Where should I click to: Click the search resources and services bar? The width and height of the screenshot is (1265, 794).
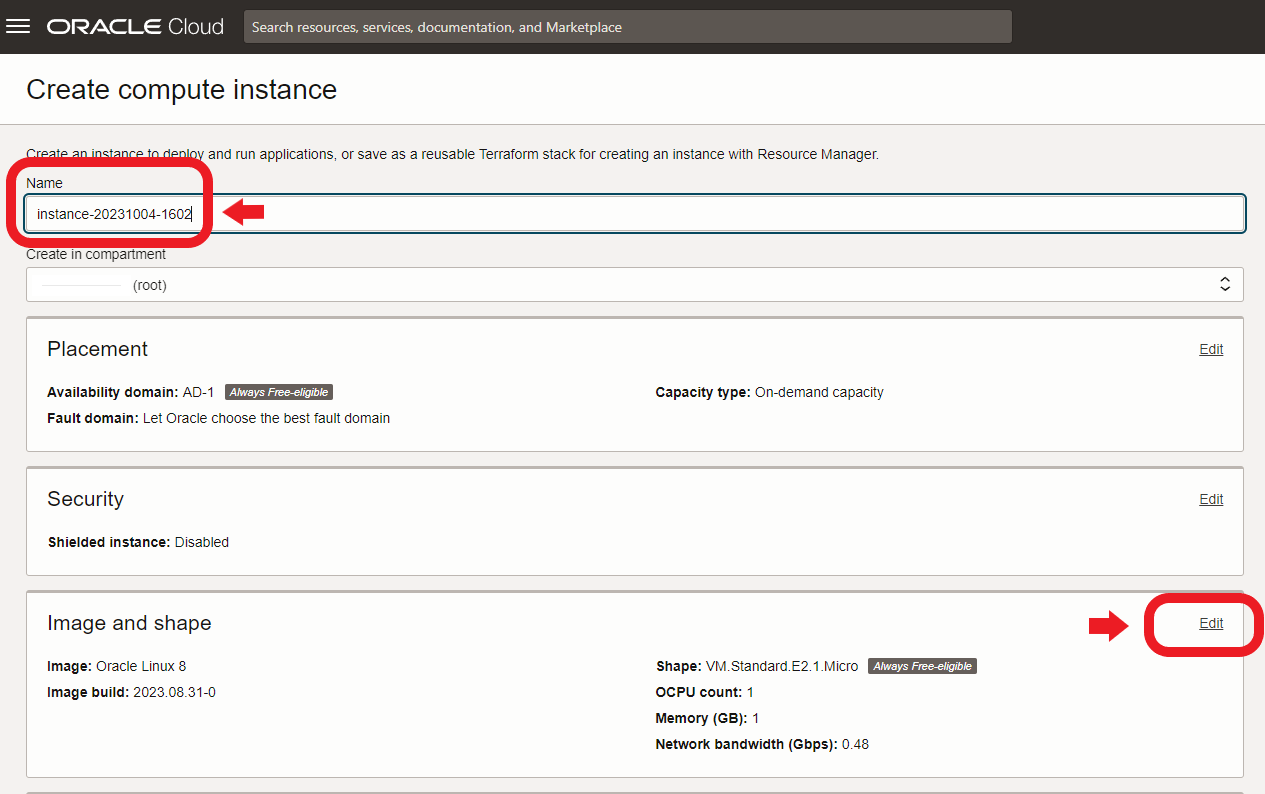627,27
